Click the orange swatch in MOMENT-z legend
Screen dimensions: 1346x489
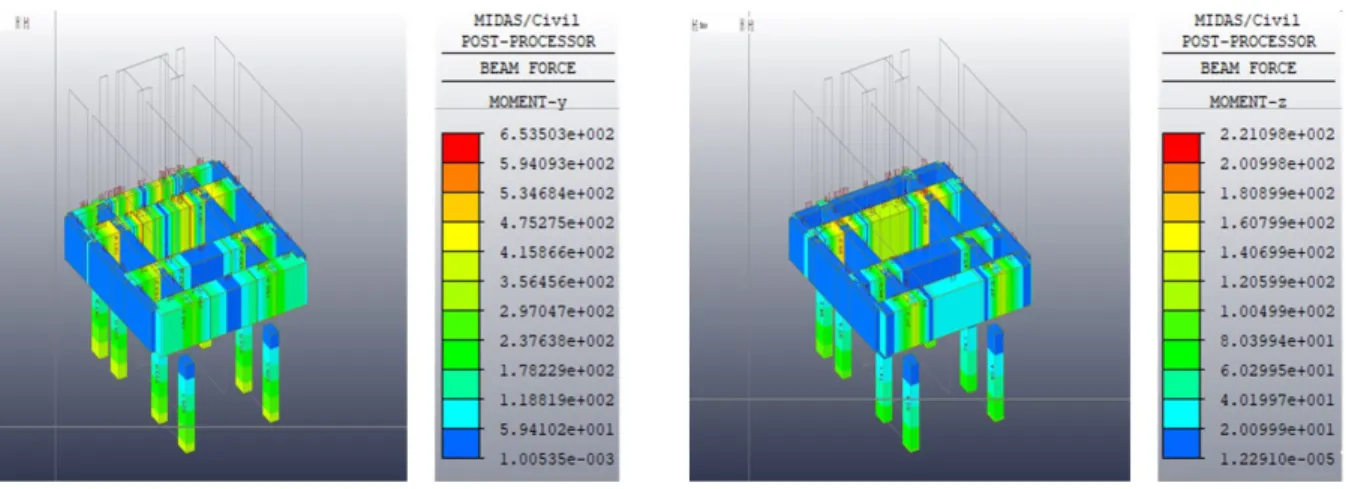pyautogui.click(x=1182, y=178)
